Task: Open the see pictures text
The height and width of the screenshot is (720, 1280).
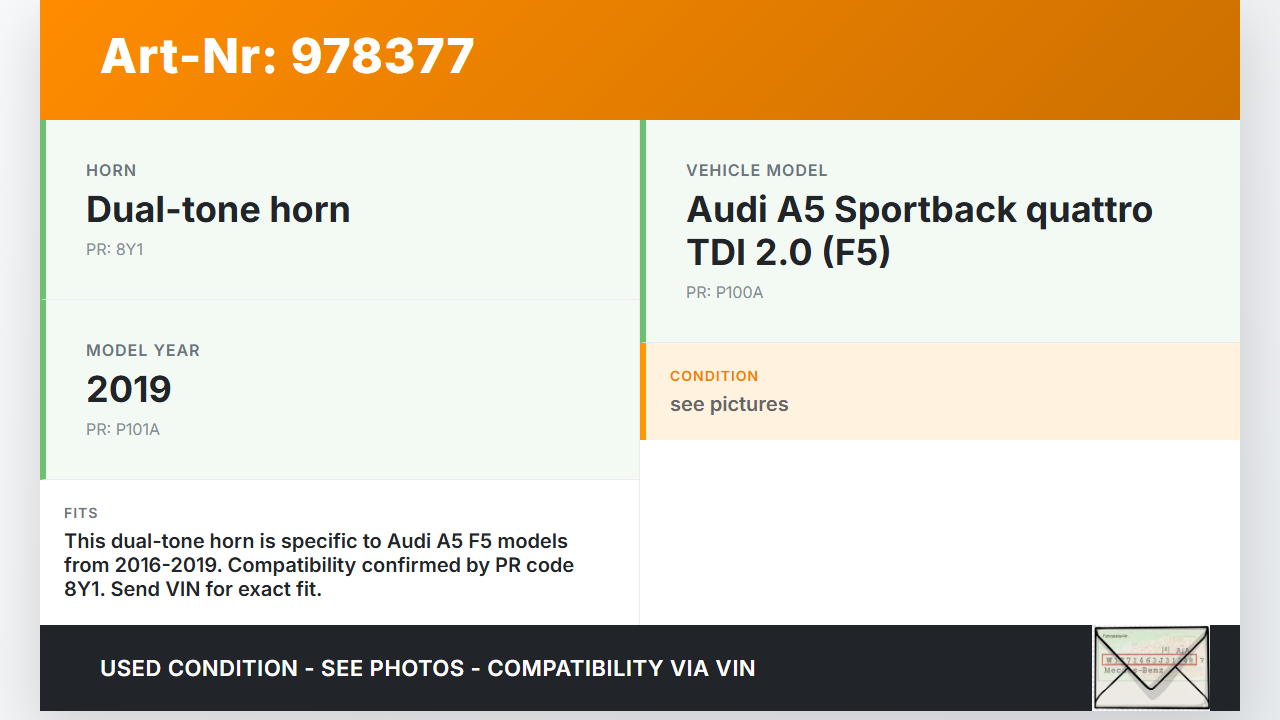Action: coord(729,404)
